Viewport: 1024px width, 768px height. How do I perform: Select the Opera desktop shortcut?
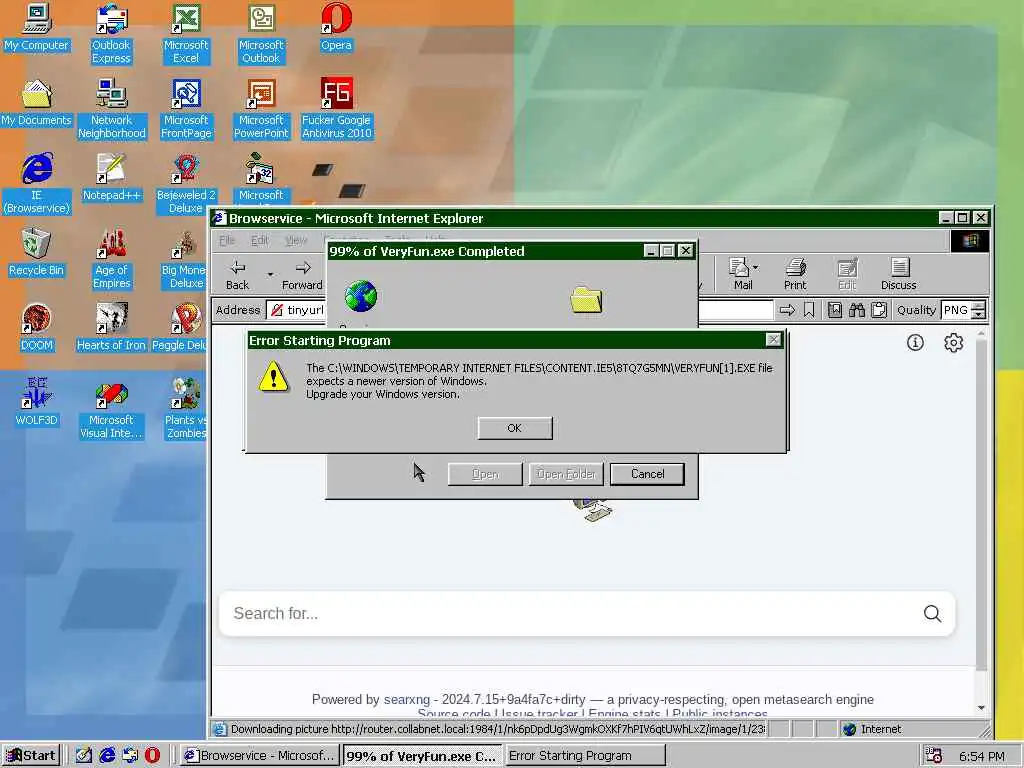(336, 28)
